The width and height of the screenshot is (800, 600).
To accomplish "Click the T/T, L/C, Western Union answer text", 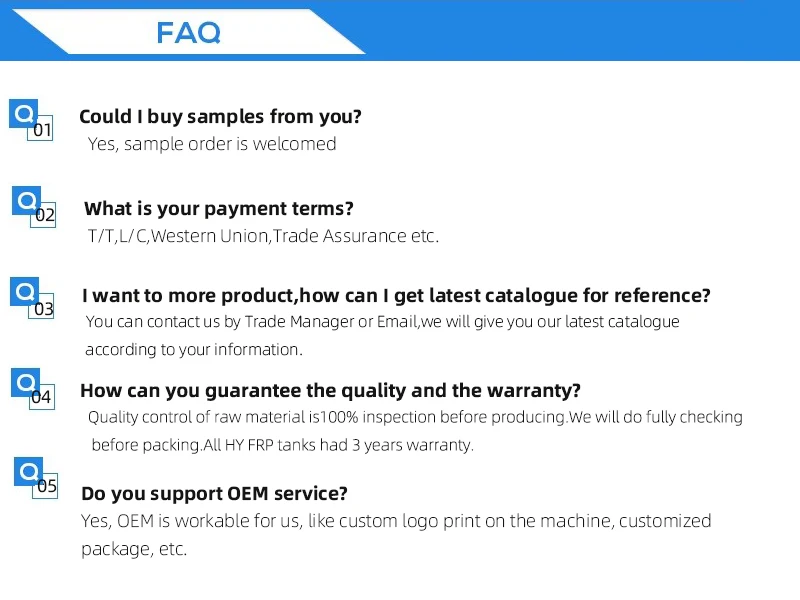I will click(263, 237).
